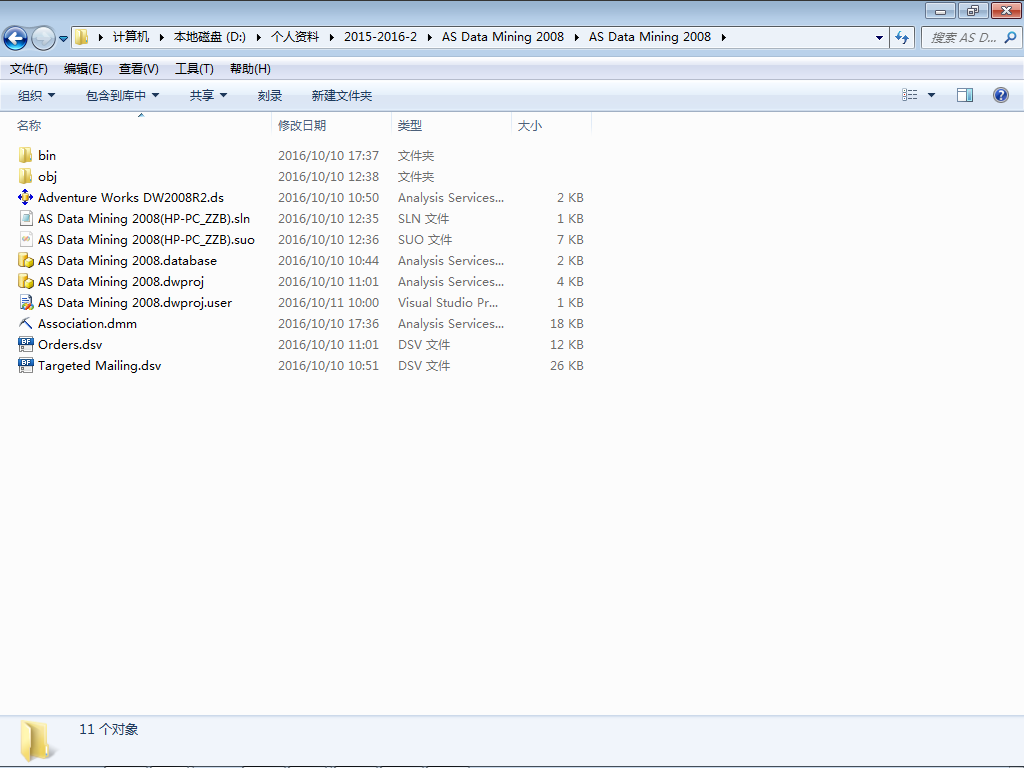This screenshot has width=1024, height=768.
Task: Click the blue help question icon
Action: (1000, 95)
